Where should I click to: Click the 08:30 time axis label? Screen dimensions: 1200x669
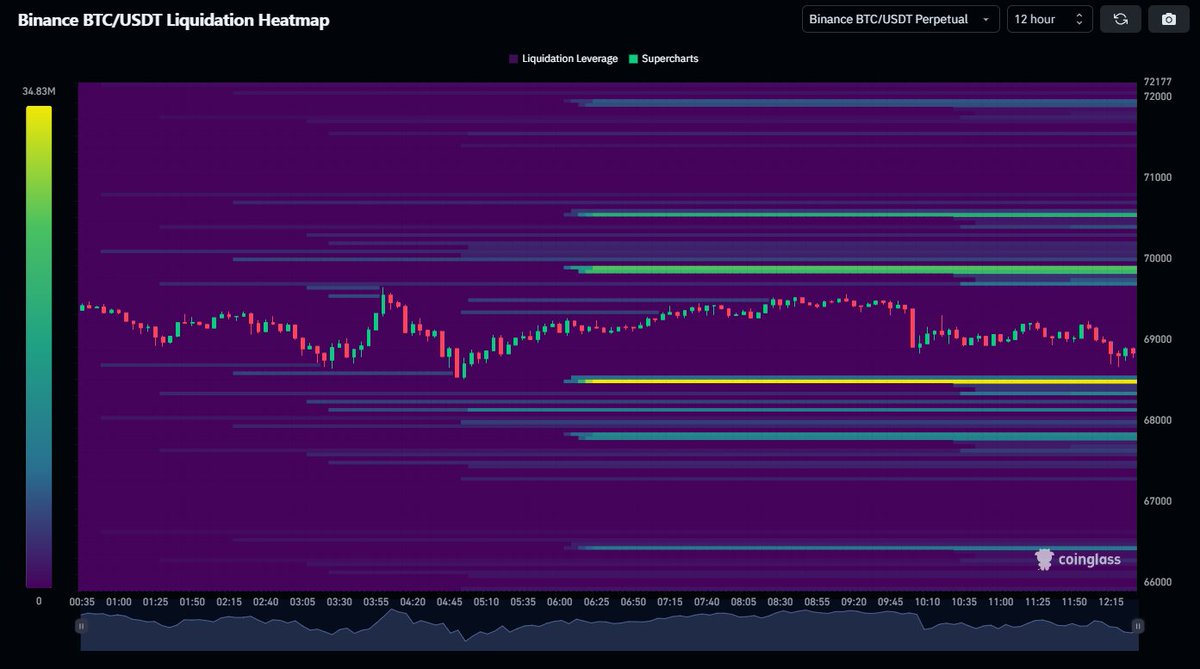pos(780,603)
